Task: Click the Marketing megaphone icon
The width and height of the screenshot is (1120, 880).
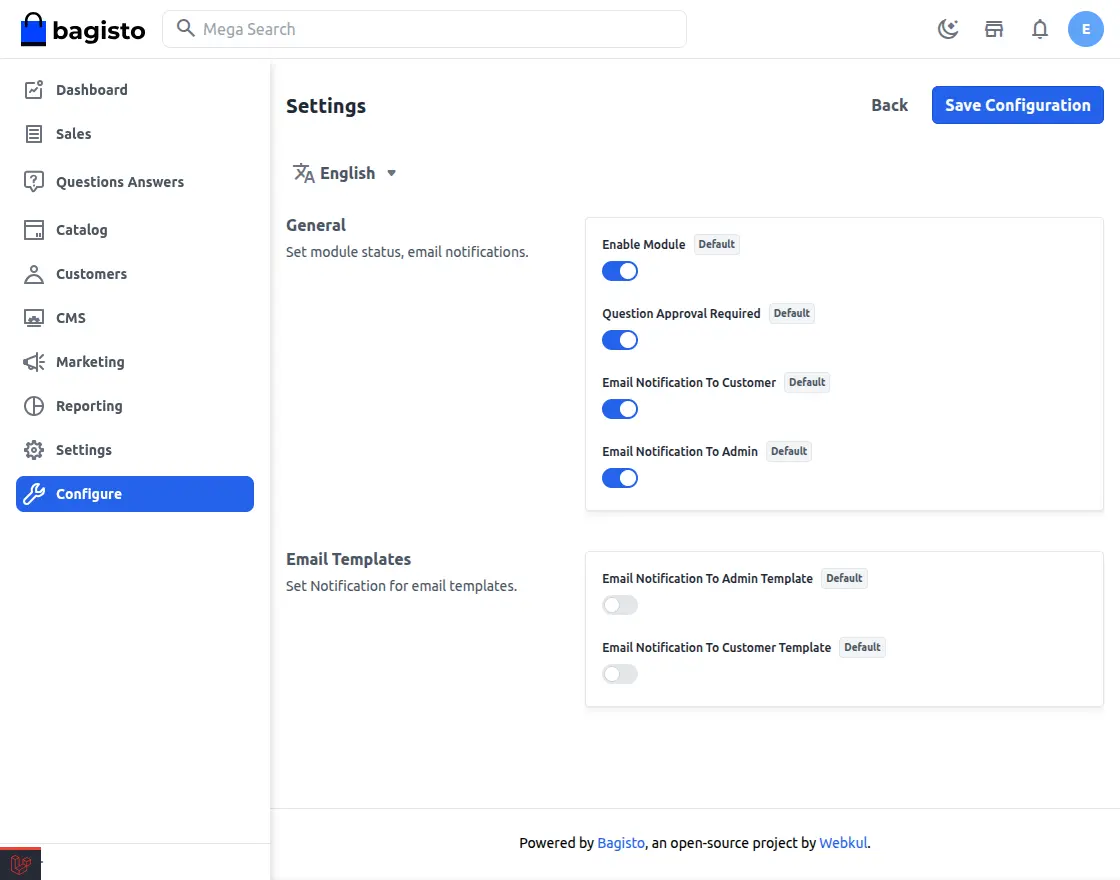Action: tap(34, 362)
